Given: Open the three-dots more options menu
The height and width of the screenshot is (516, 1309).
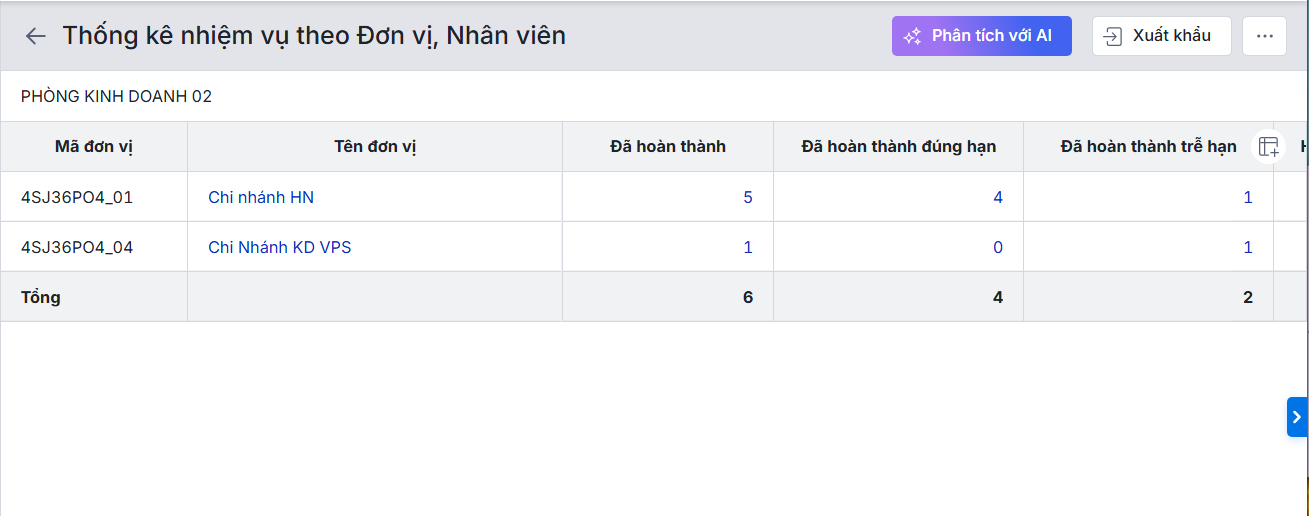Looking at the screenshot, I should pyautogui.click(x=1264, y=36).
